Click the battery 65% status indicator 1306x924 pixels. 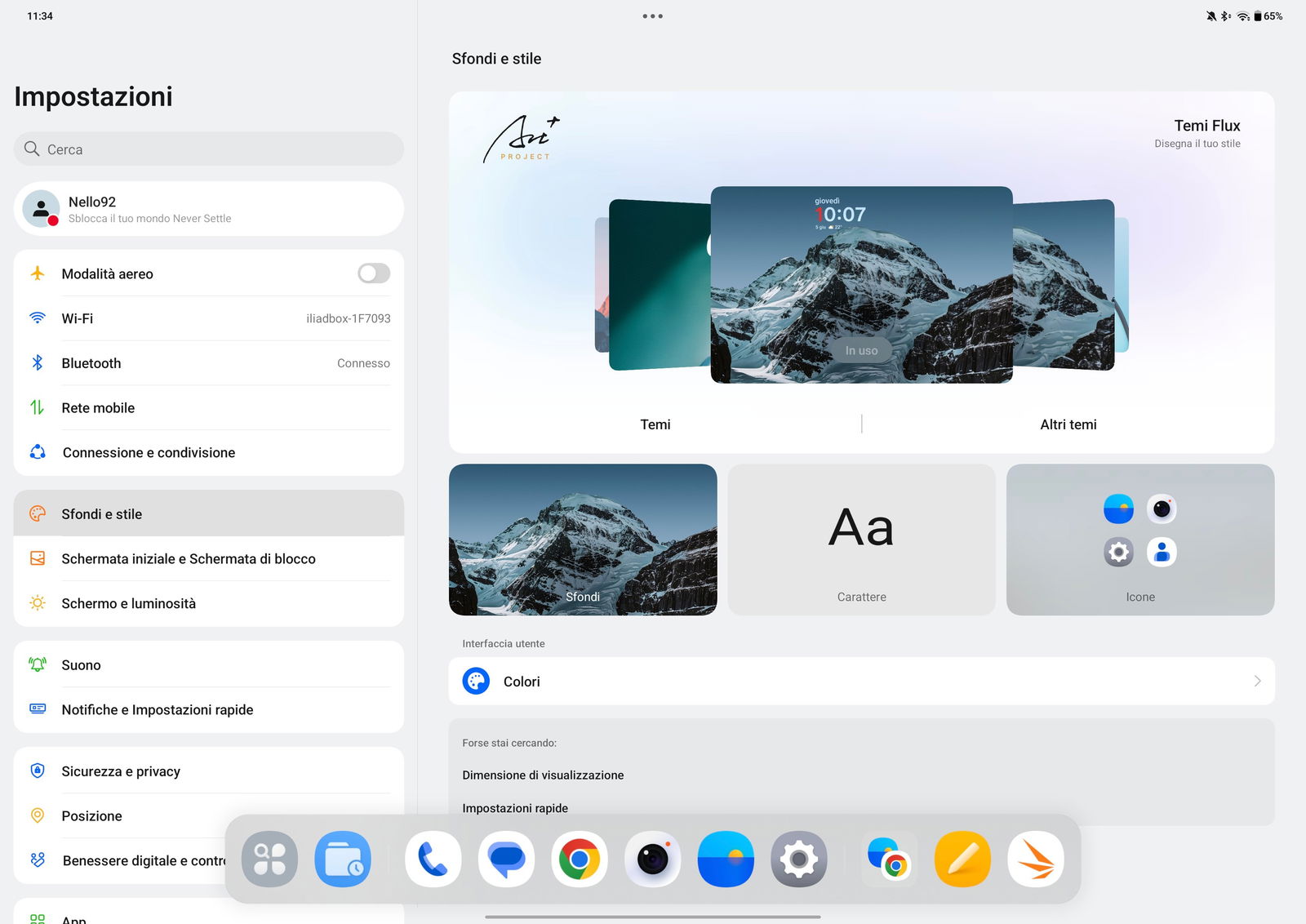coord(1268,16)
